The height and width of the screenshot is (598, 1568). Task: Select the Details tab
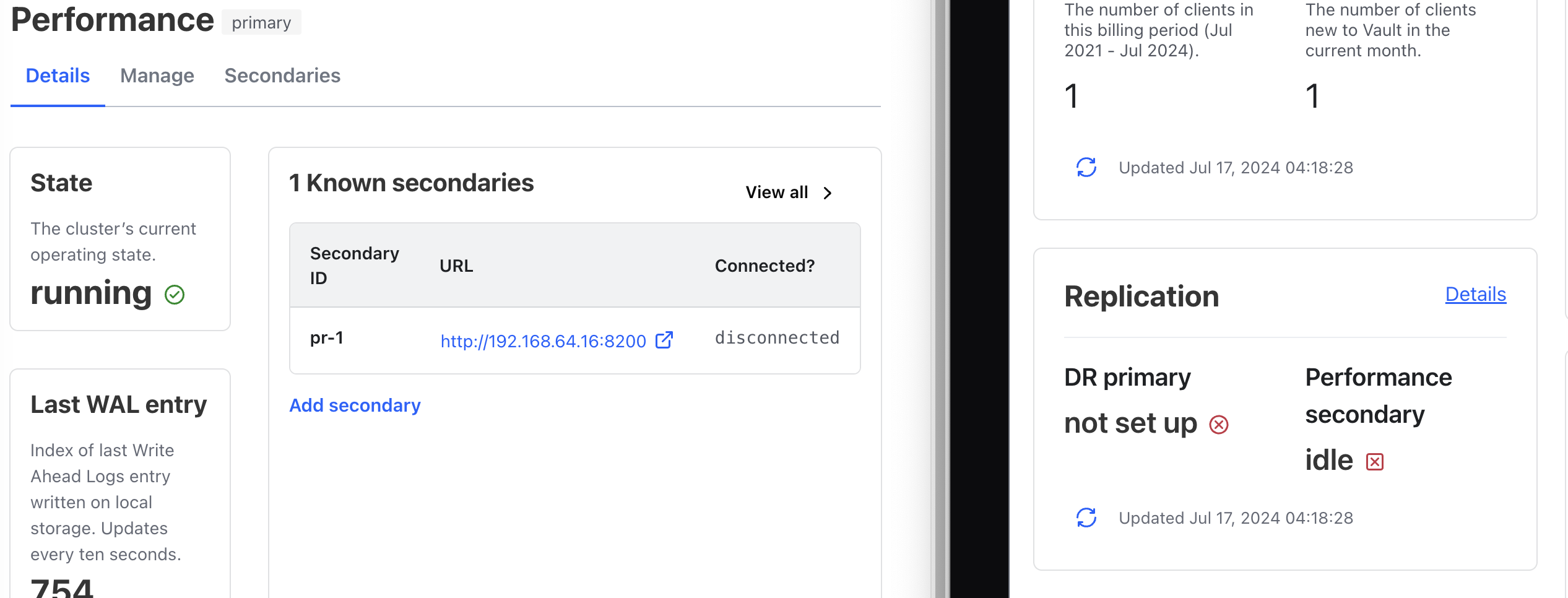click(x=58, y=76)
